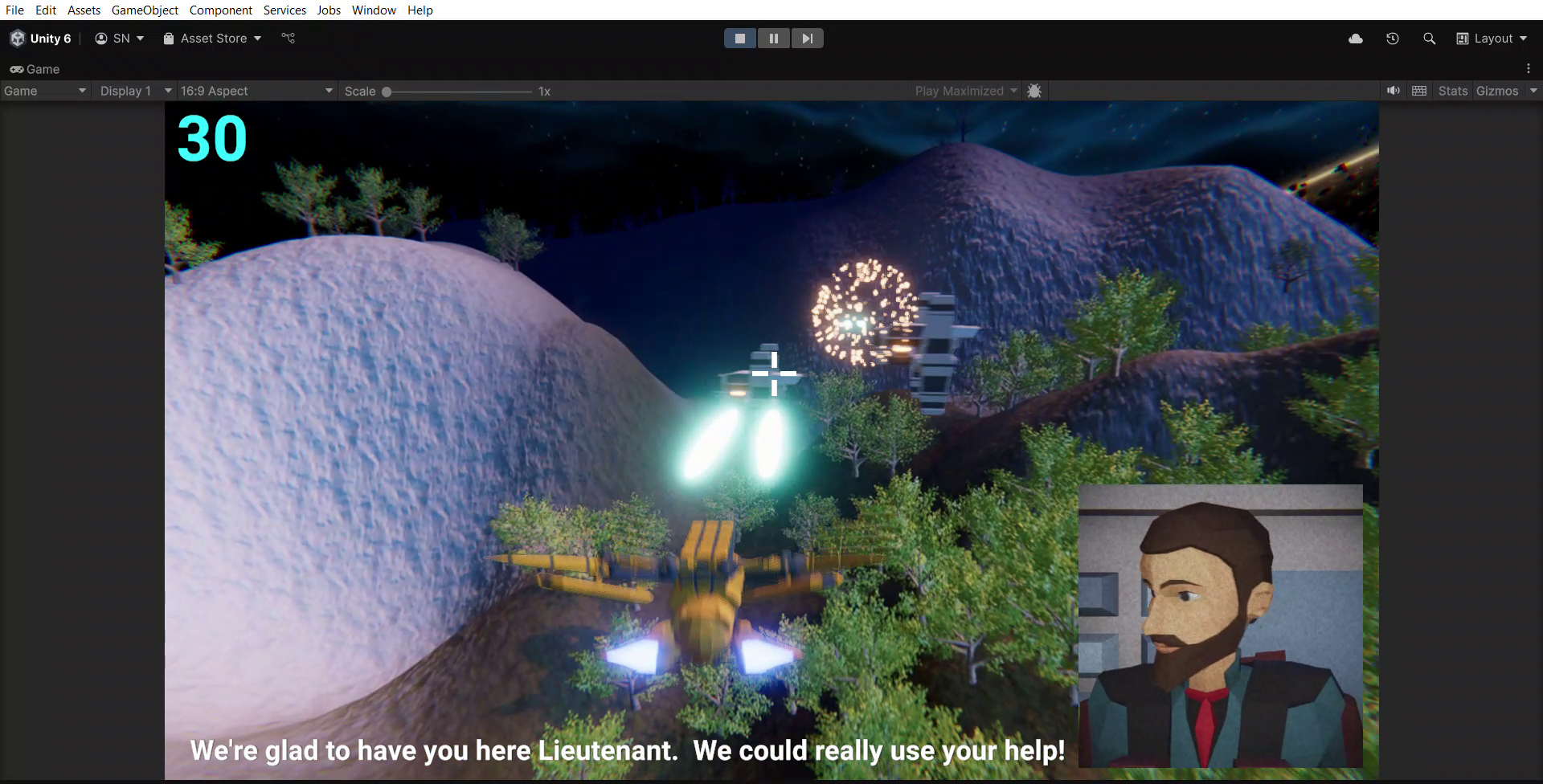This screenshot has width=1543, height=784.
Task: Open the SN account dropdown
Action: (119, 39)
